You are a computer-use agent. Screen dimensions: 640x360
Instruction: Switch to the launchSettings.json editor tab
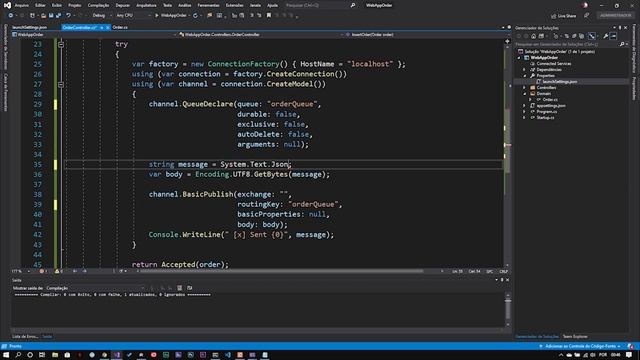(x=30, y=27)
